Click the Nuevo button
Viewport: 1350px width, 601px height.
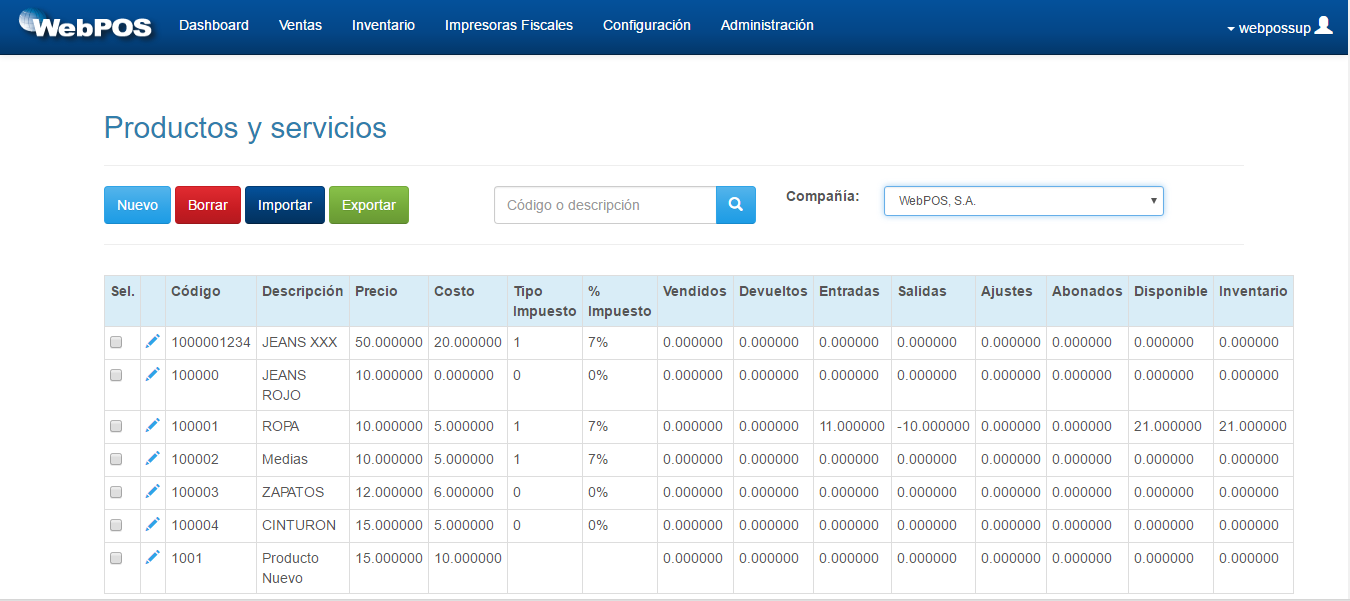(138, 205)
